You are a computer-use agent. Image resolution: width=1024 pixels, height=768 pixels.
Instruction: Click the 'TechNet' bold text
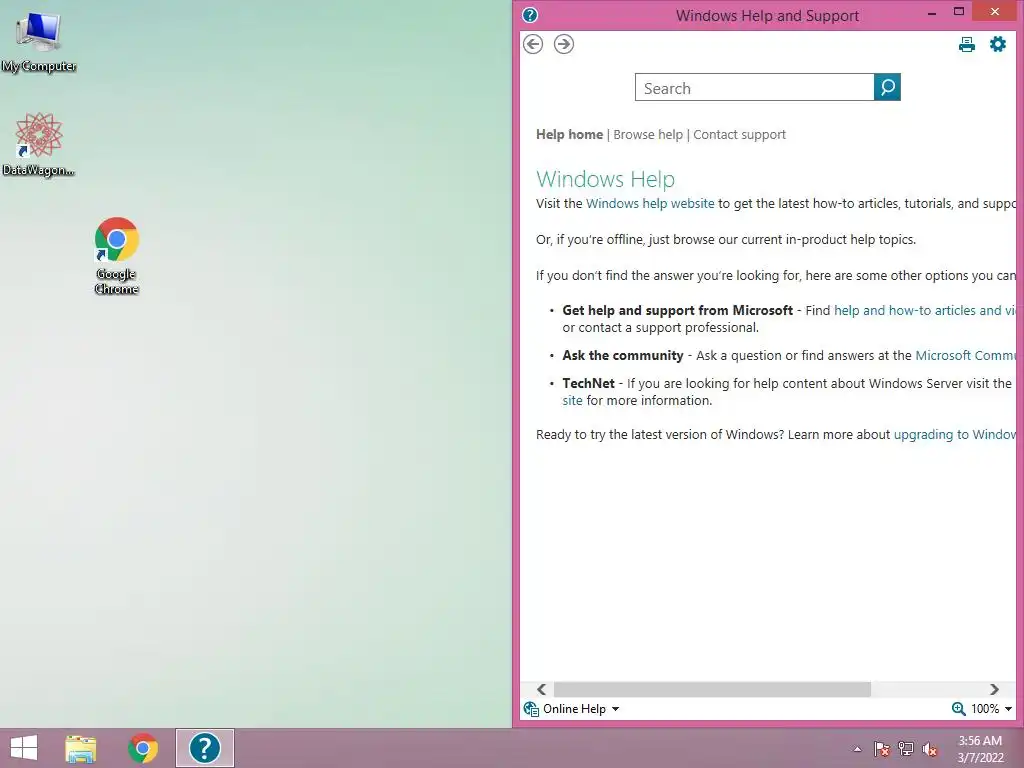click(588, 384)
